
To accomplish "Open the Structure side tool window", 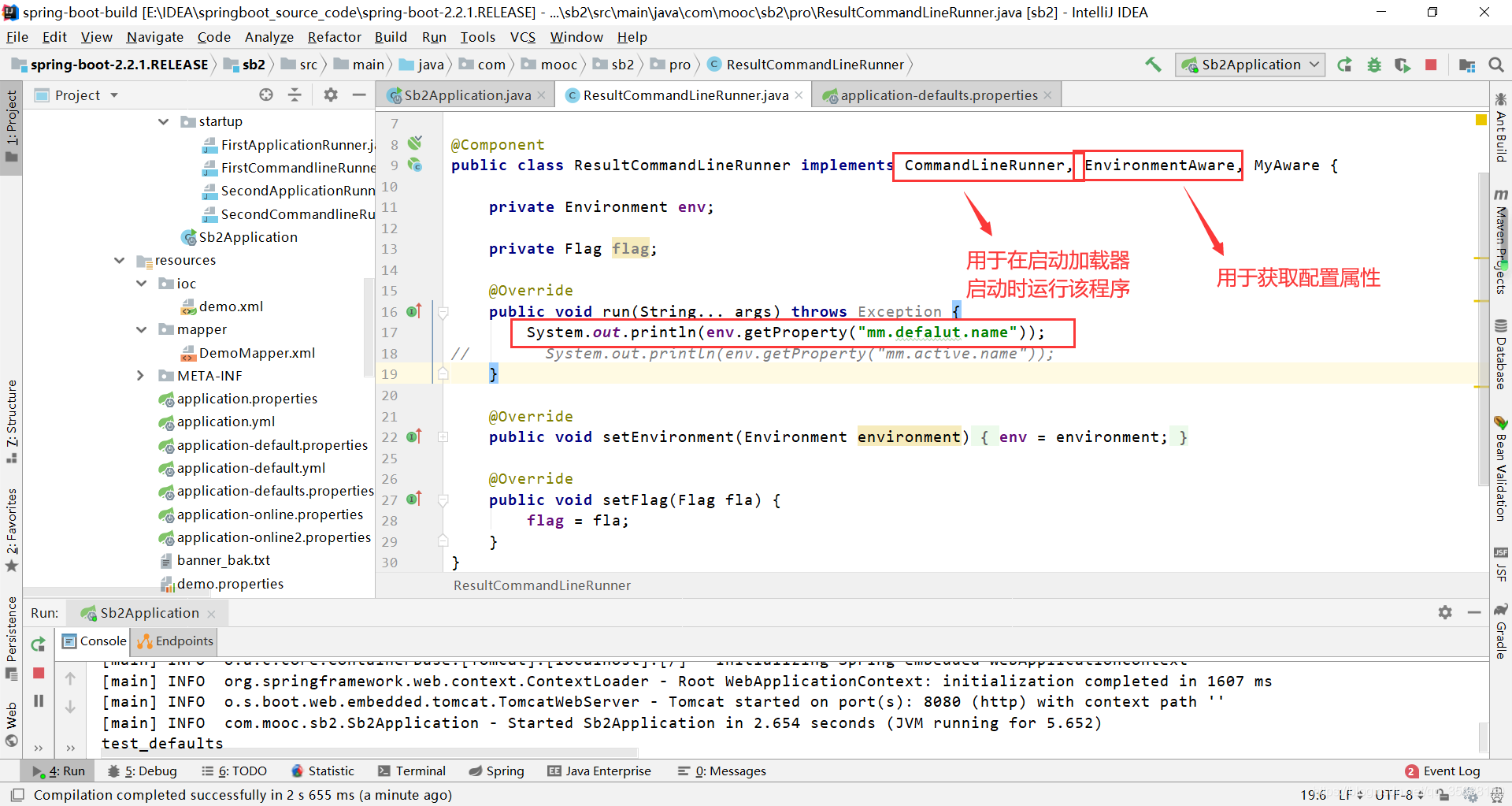I will 12,422.
